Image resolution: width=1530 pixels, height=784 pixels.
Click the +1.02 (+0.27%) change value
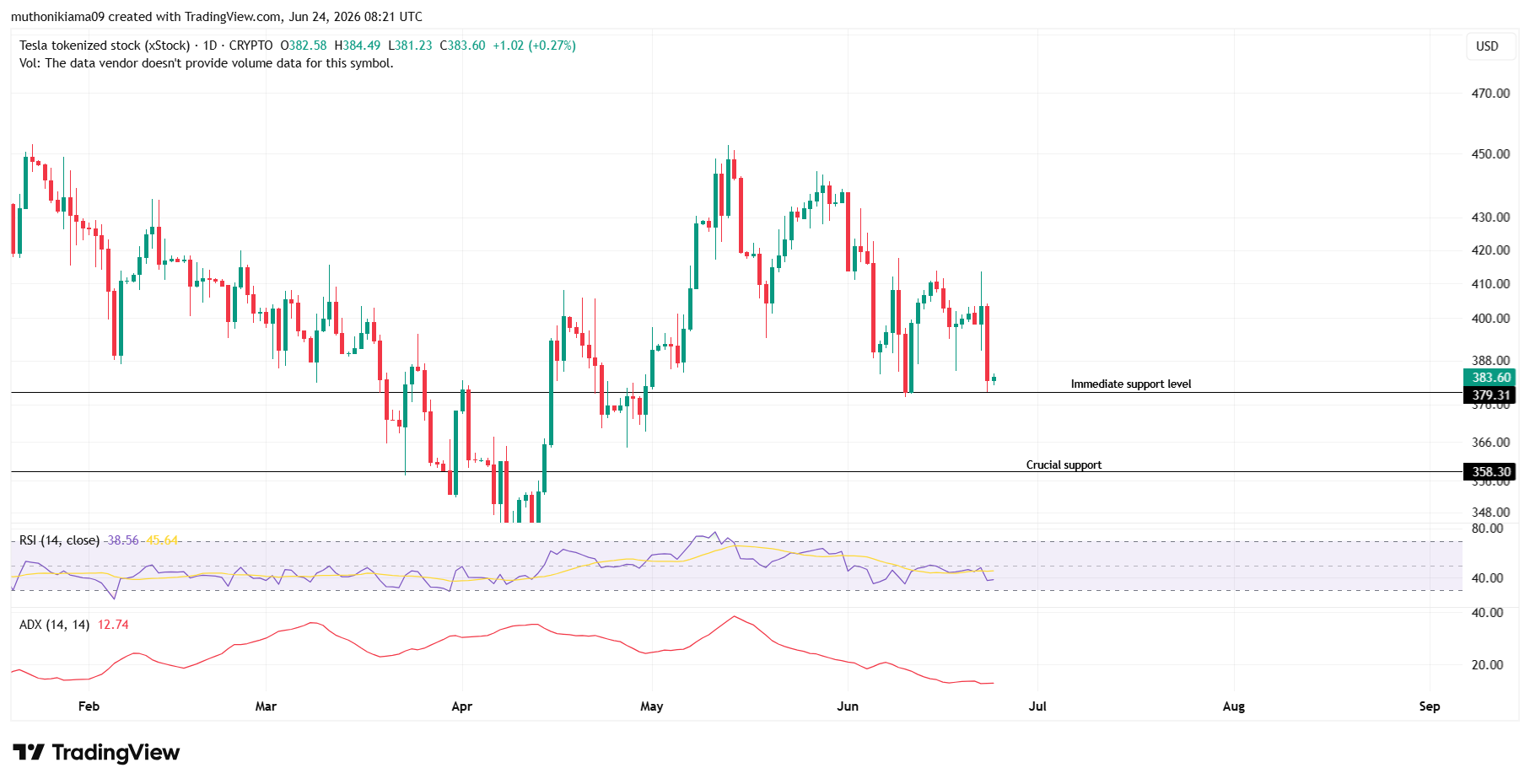click(x=534, y=46)
